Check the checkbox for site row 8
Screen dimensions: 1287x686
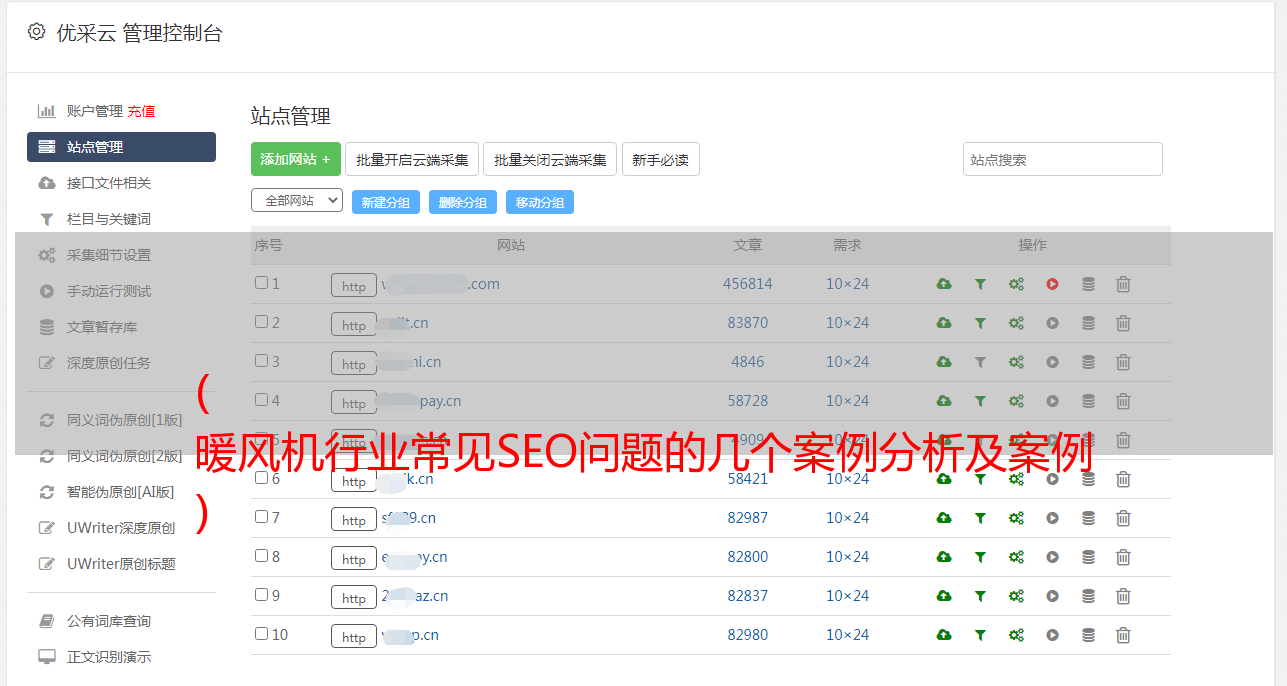pos(261,556)
